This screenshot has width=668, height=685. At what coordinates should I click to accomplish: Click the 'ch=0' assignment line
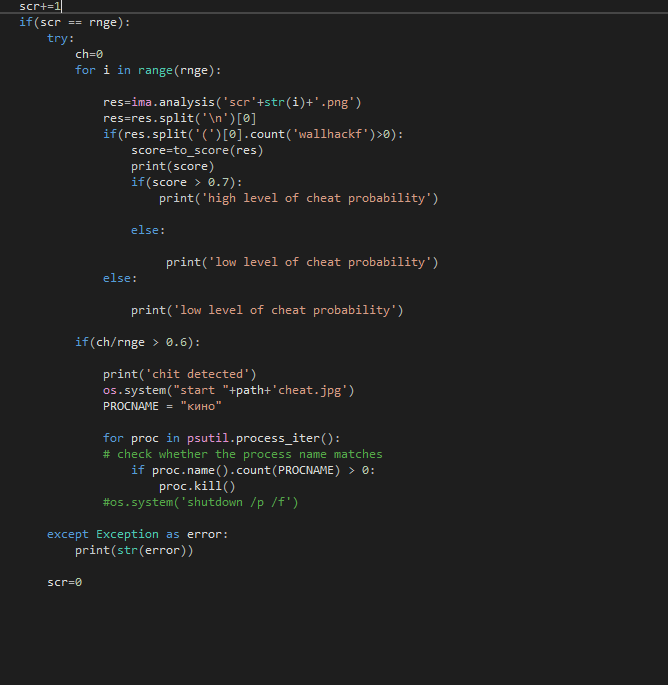[x=89, y=54]
